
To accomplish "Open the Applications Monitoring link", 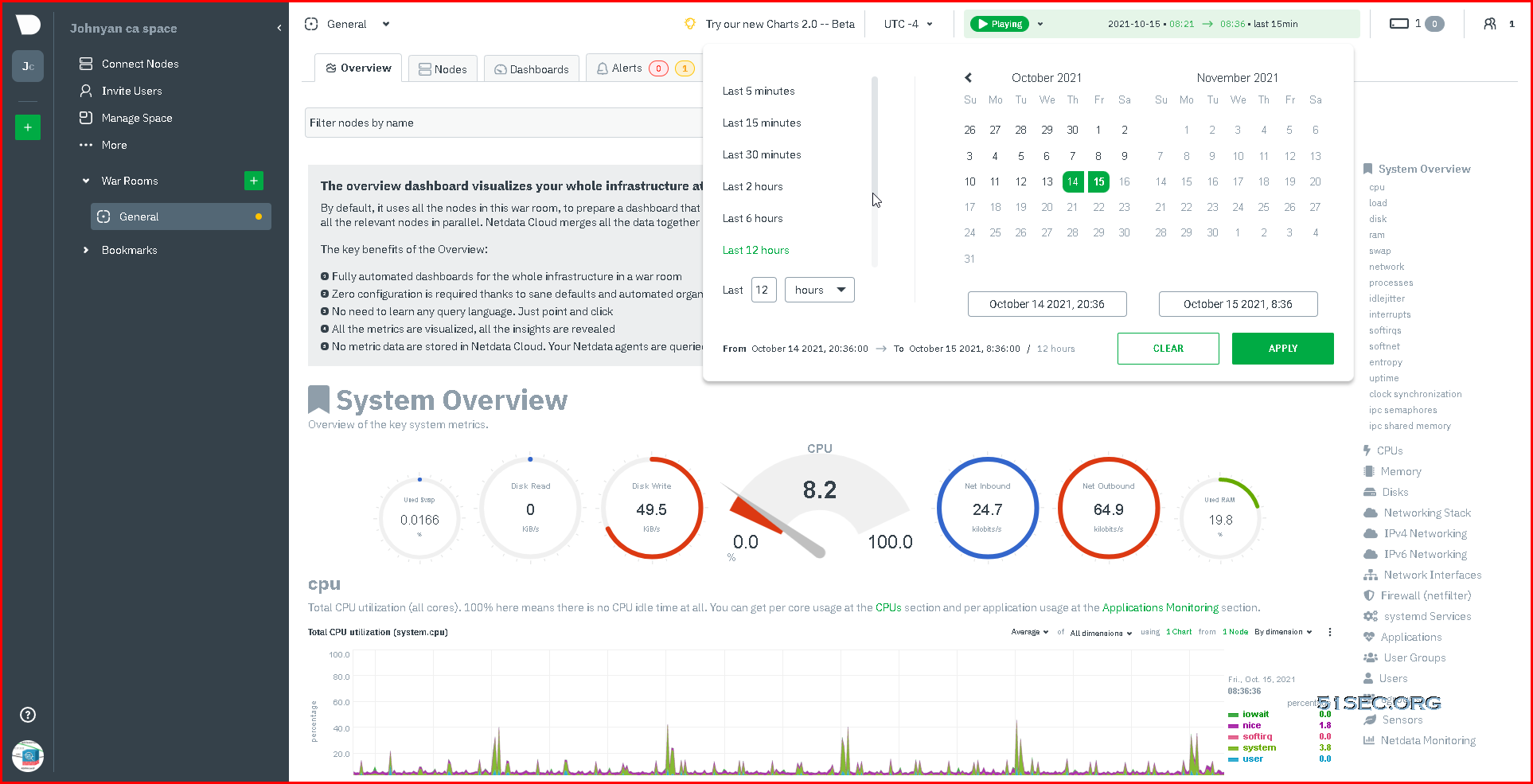I will 1160,607.
